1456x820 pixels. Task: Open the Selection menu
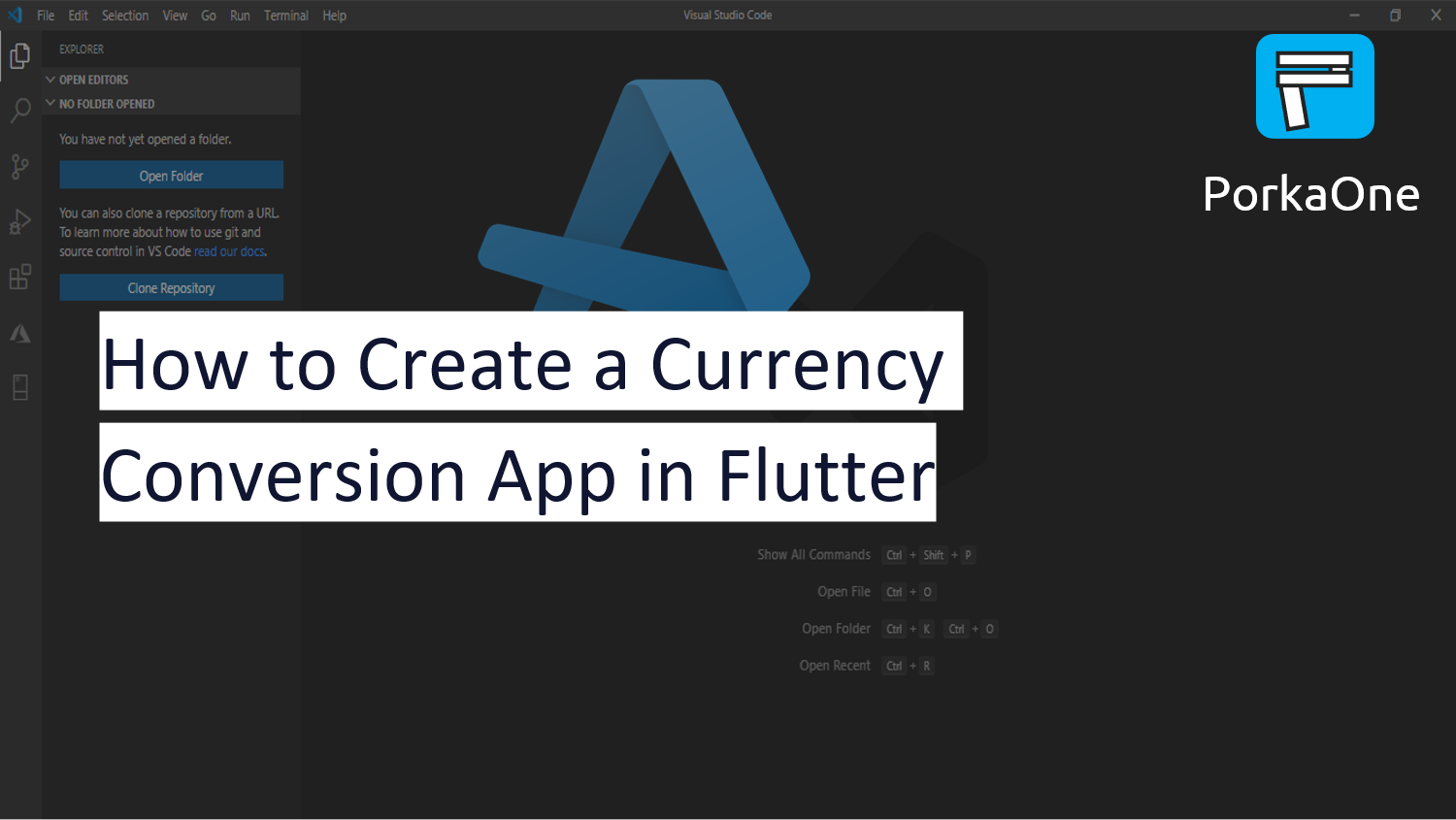(125, 16)
